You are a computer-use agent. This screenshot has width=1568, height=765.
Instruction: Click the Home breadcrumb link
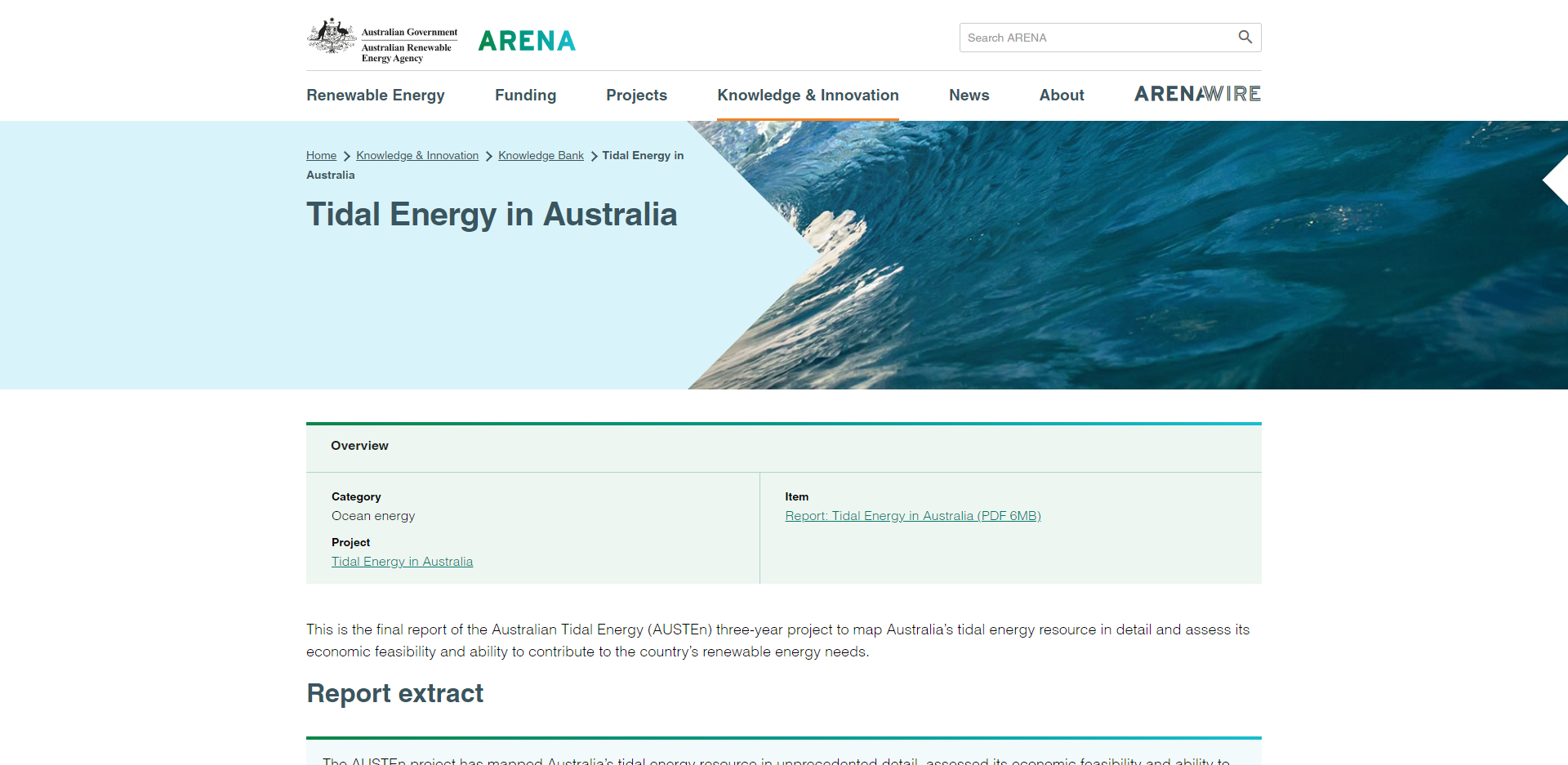pos(321,156)
